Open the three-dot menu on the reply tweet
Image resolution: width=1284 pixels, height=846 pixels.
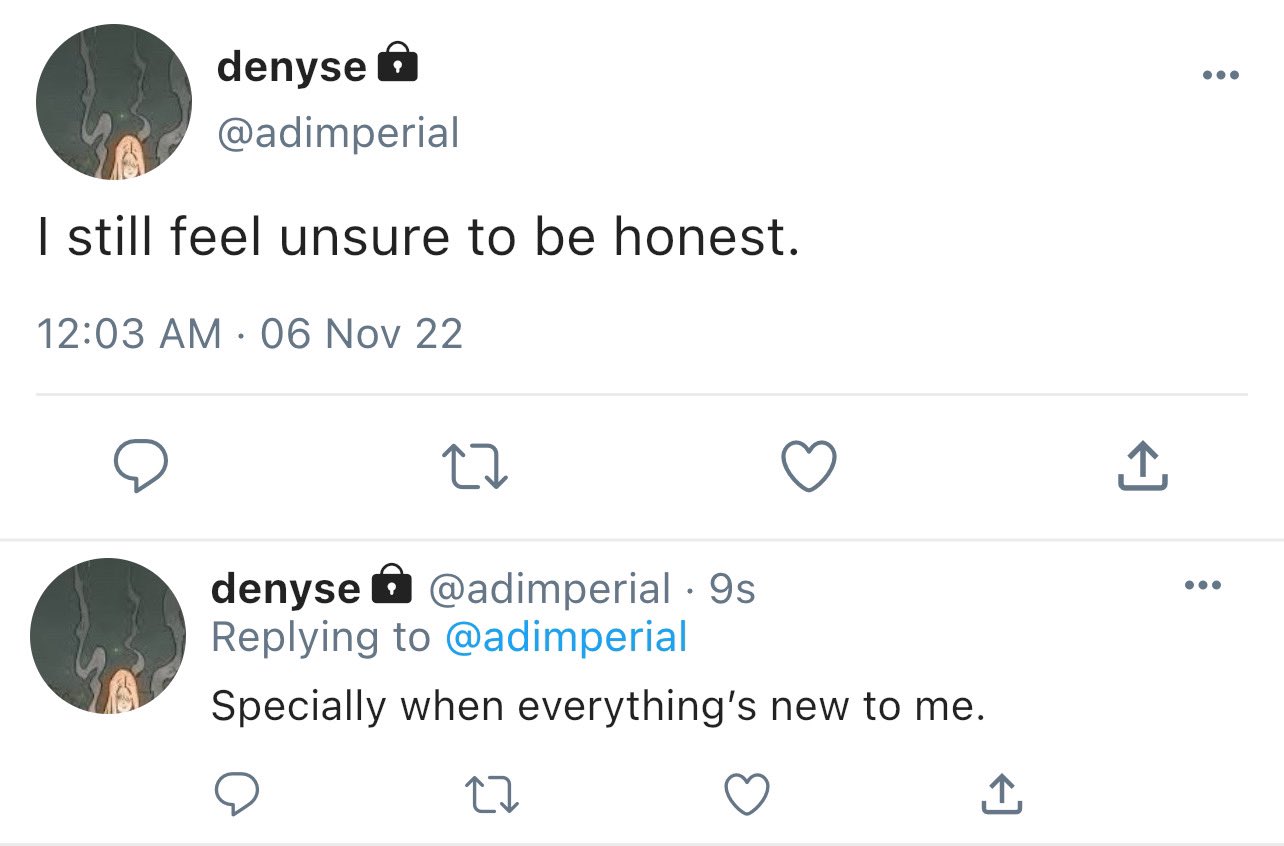(1203, 585)
